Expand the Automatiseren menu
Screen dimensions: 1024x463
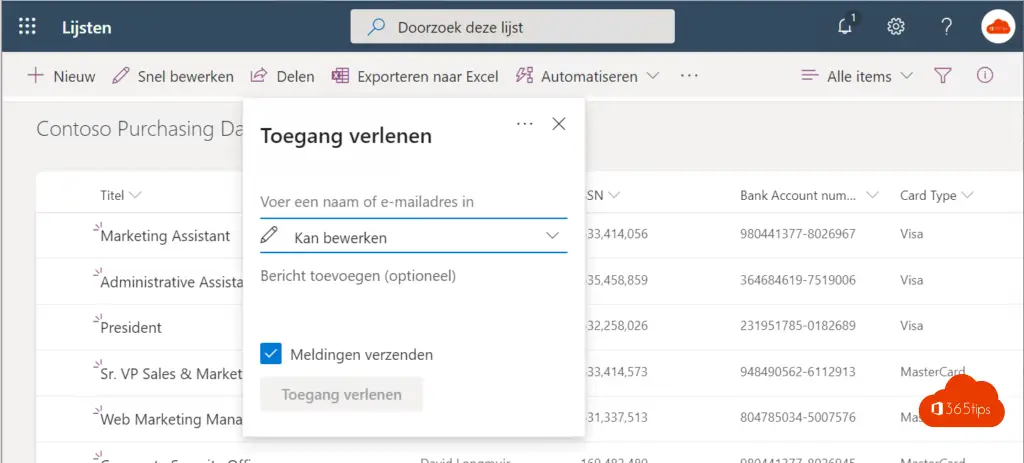click(x=588, y=76)
